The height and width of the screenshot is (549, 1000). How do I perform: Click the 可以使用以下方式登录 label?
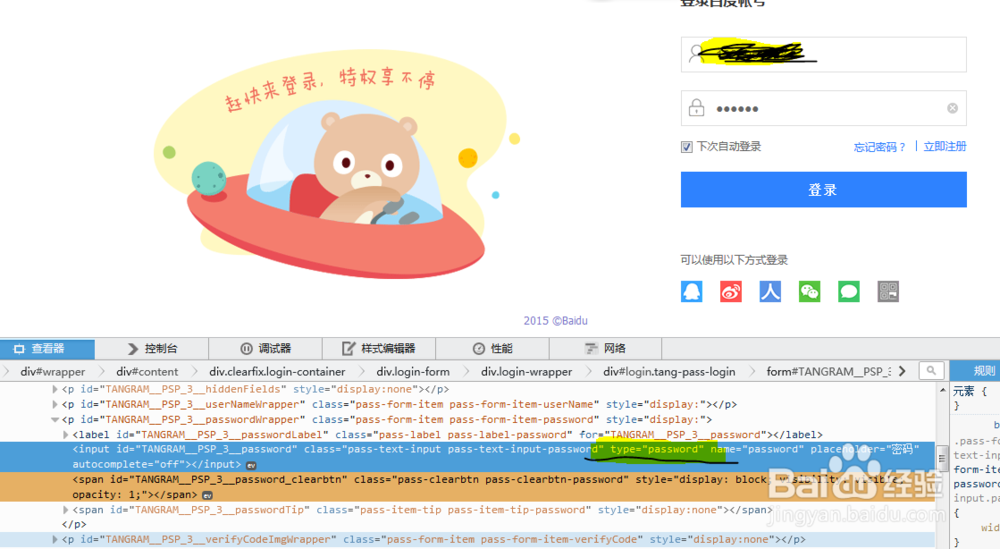tap(734, 260)
